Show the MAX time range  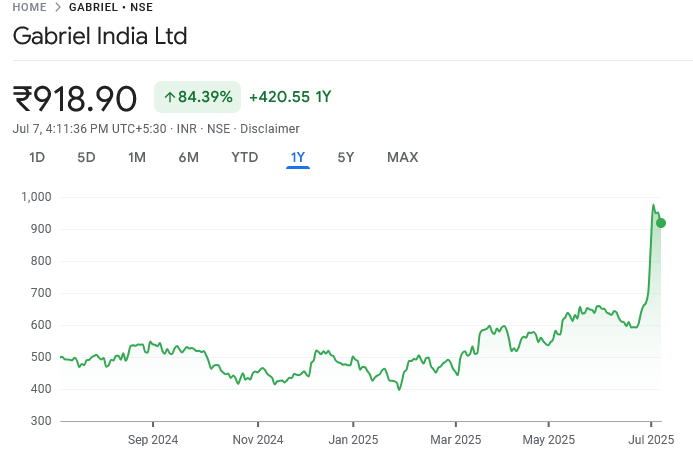402,157
